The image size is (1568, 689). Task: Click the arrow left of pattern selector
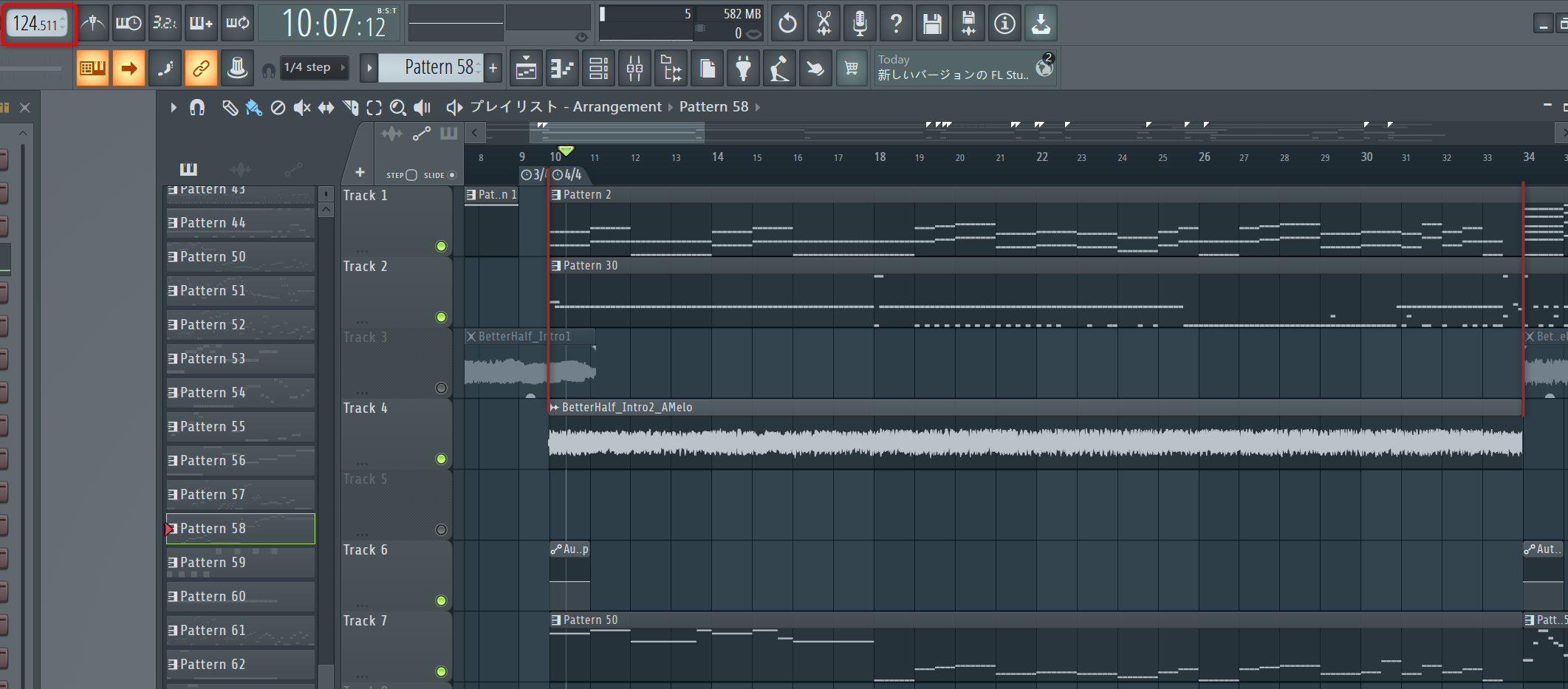[369, 68]
